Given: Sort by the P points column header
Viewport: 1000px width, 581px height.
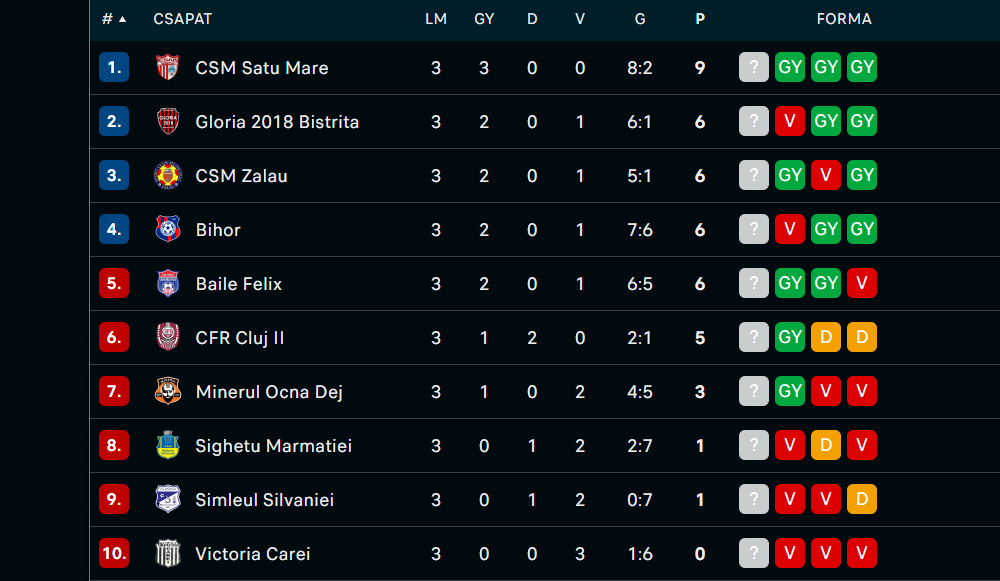Looking at the screenshot, I should click(700, 19).
